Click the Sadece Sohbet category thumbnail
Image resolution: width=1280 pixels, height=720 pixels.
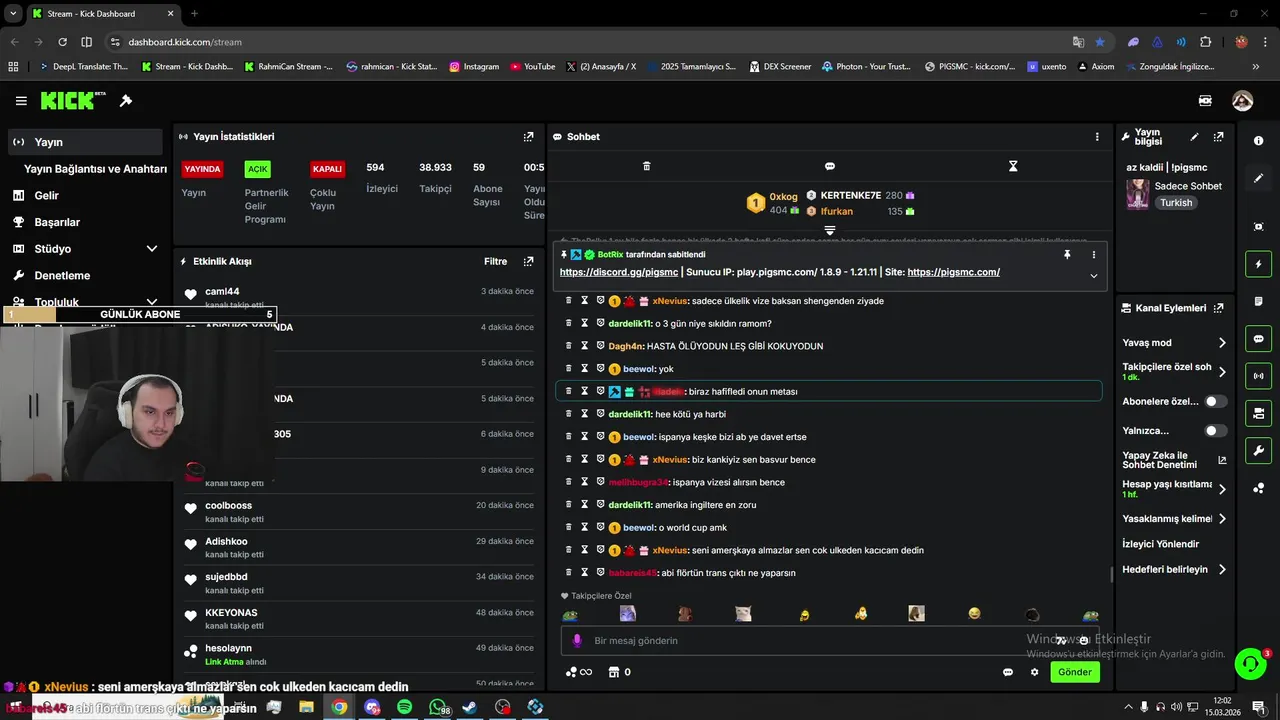coord(1137,194)
